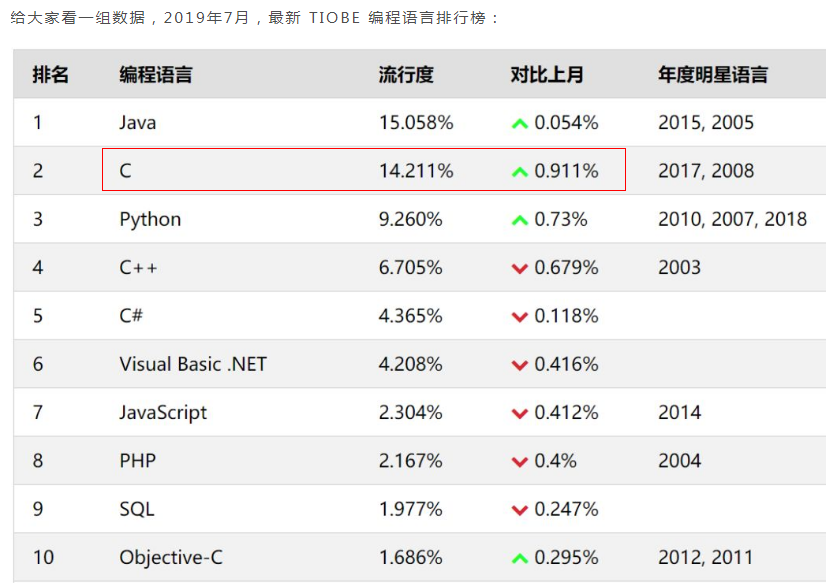Select the JavaScript language cell
Image resolution: width=826 pixels, height=583 pixels.
click(163, 413)
